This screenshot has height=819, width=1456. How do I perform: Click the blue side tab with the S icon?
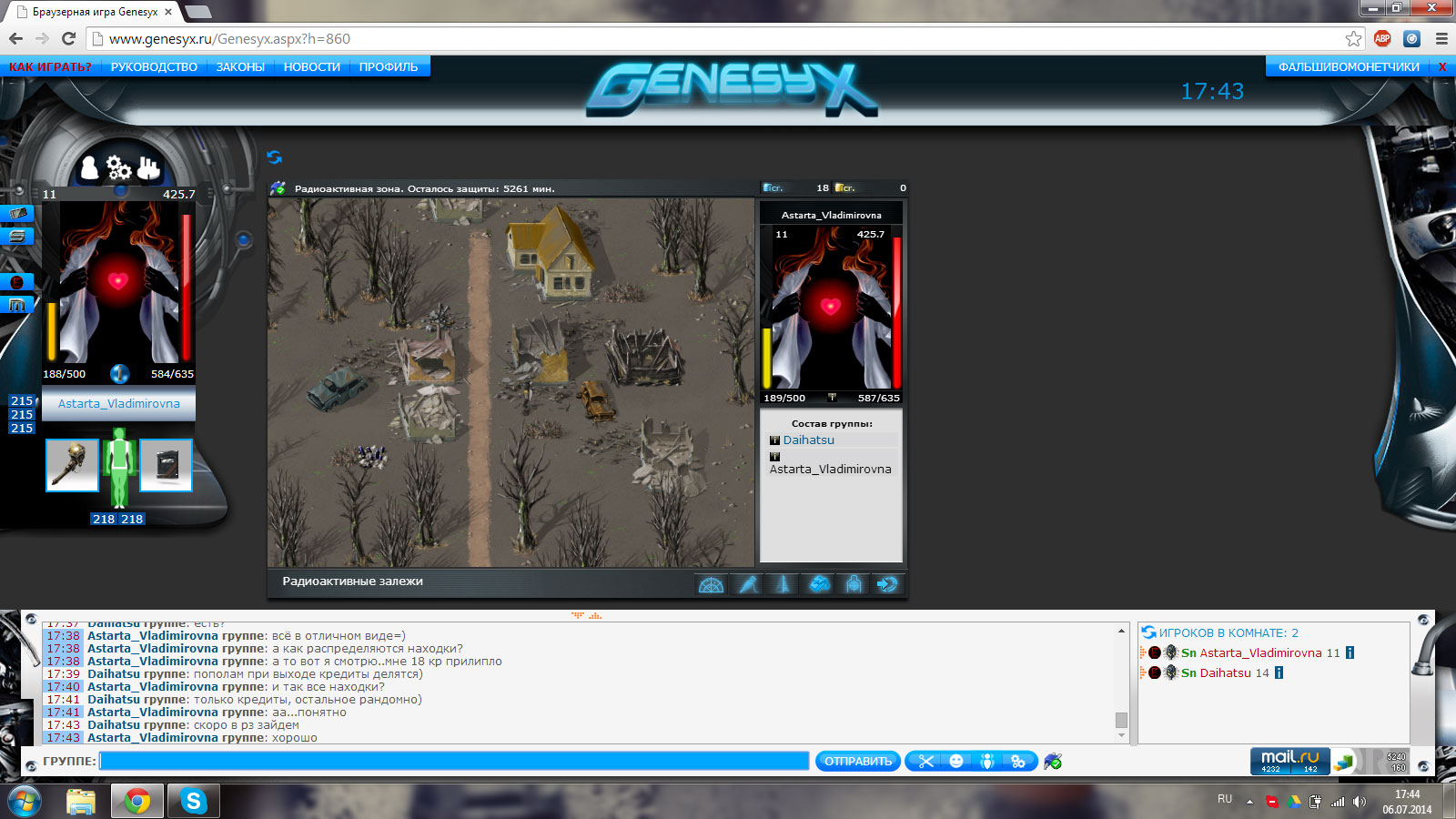18,237
